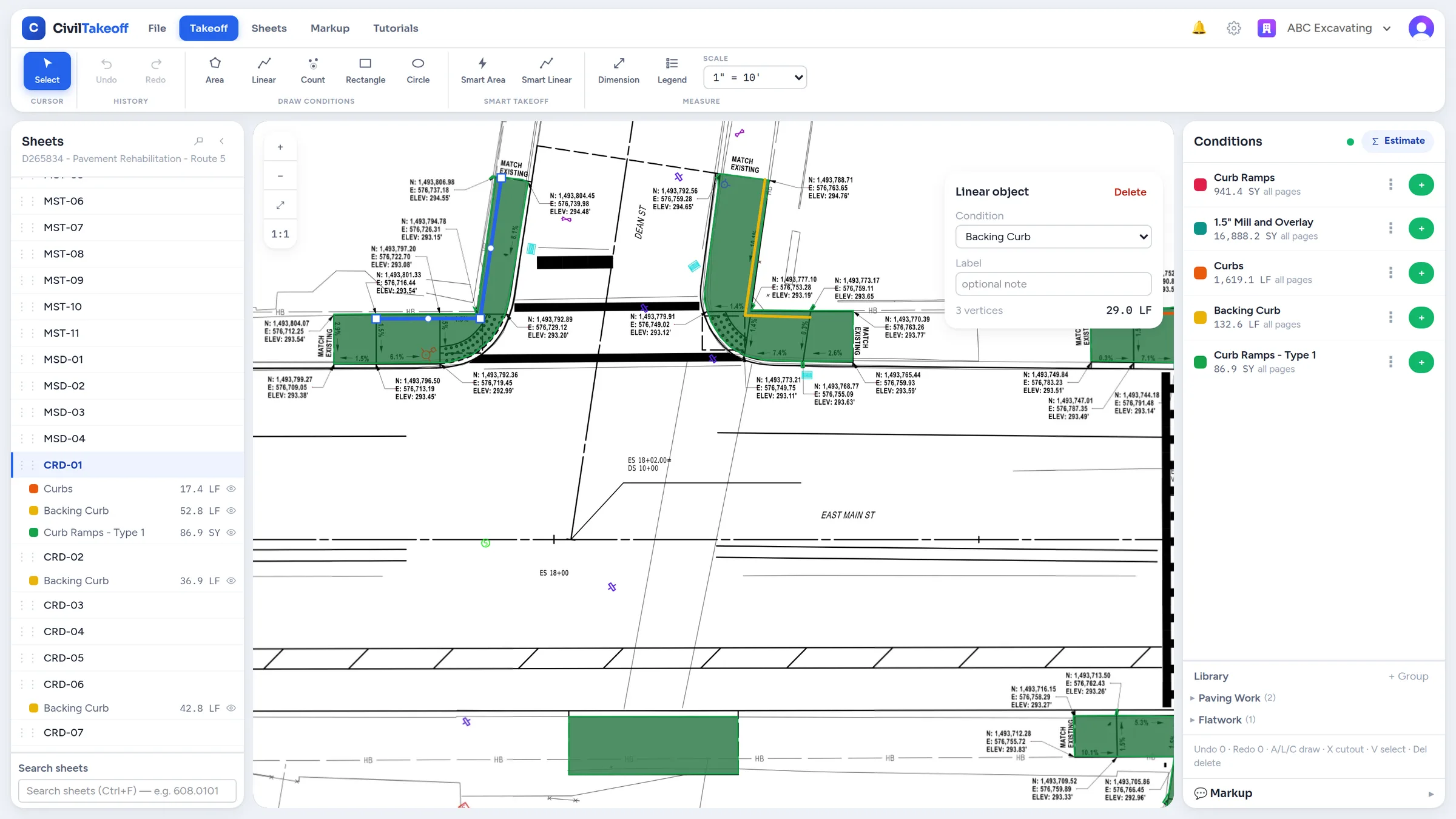Screen dimensions: 1456x819
Task: Add a Curb Ramps - Type 1 takeoff
Action: [x=1421, y=362]
